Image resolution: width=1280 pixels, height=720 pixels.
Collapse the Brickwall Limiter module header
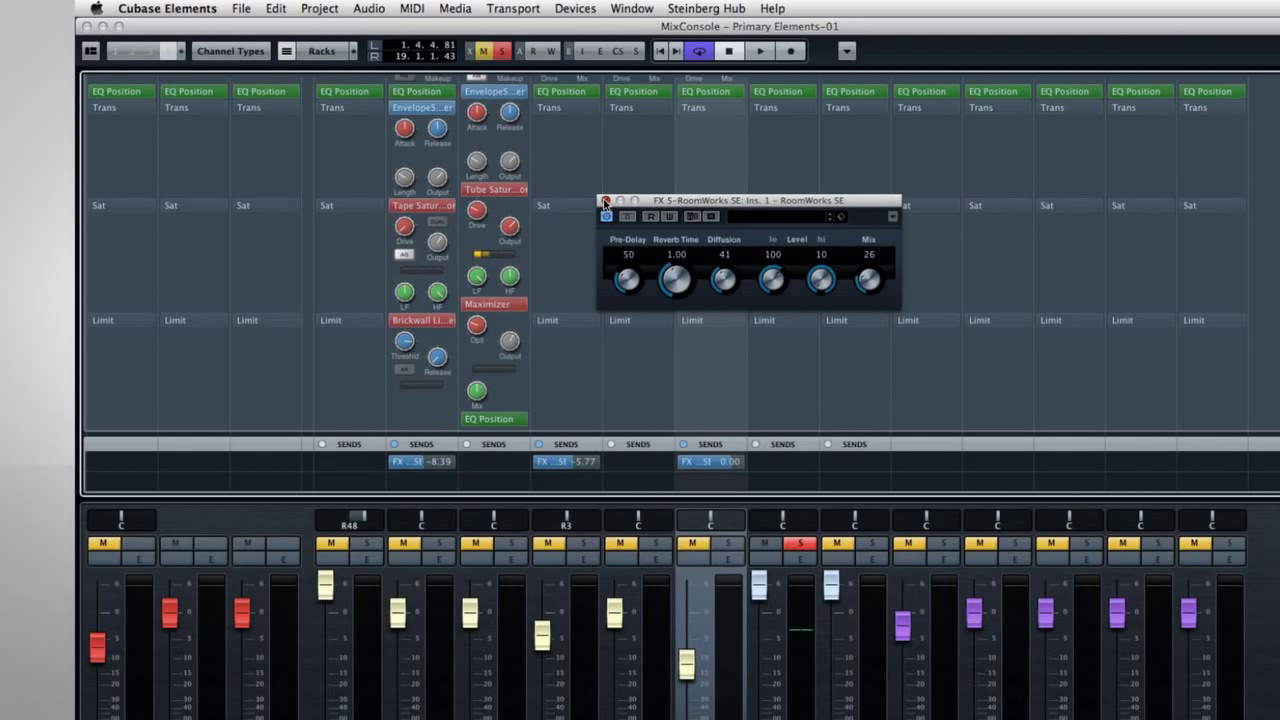tap(422, 320)
